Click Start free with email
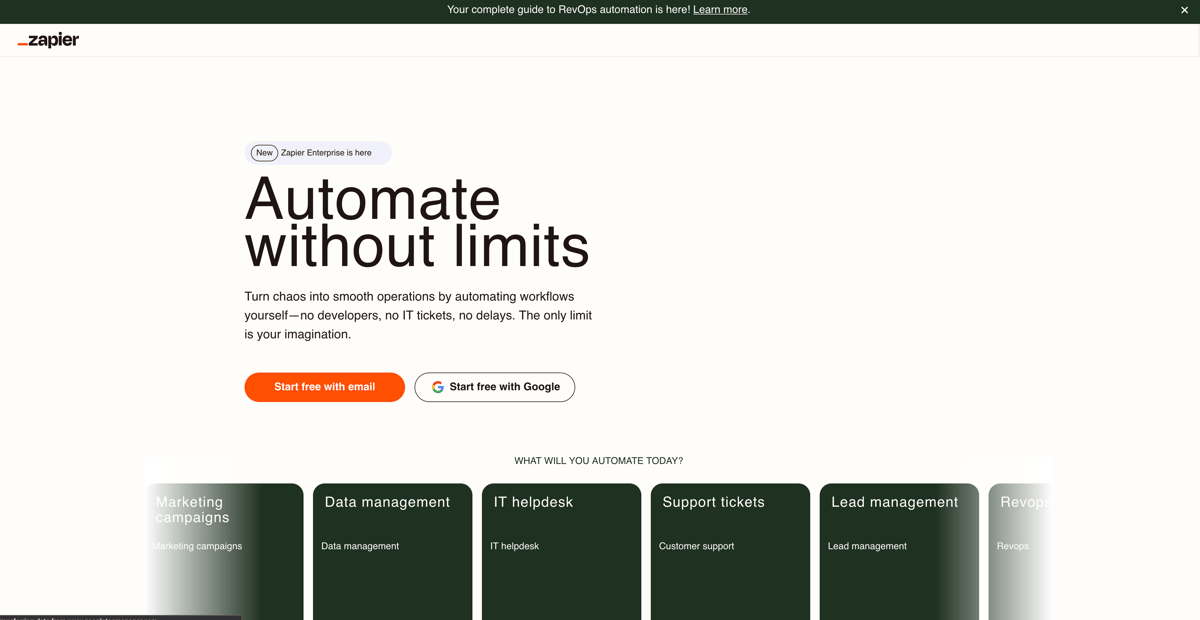Screen dimensions: 1200x620 click(324, 387)
